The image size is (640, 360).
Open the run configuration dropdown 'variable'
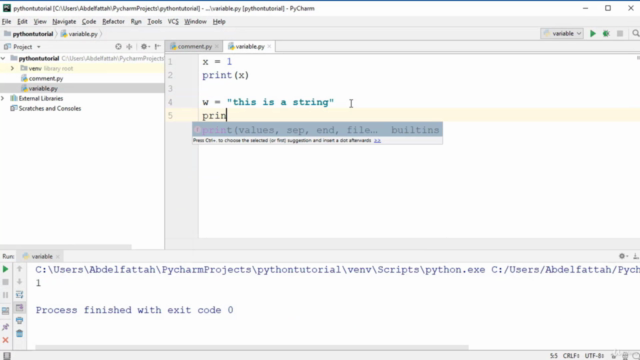click(562, 33)
